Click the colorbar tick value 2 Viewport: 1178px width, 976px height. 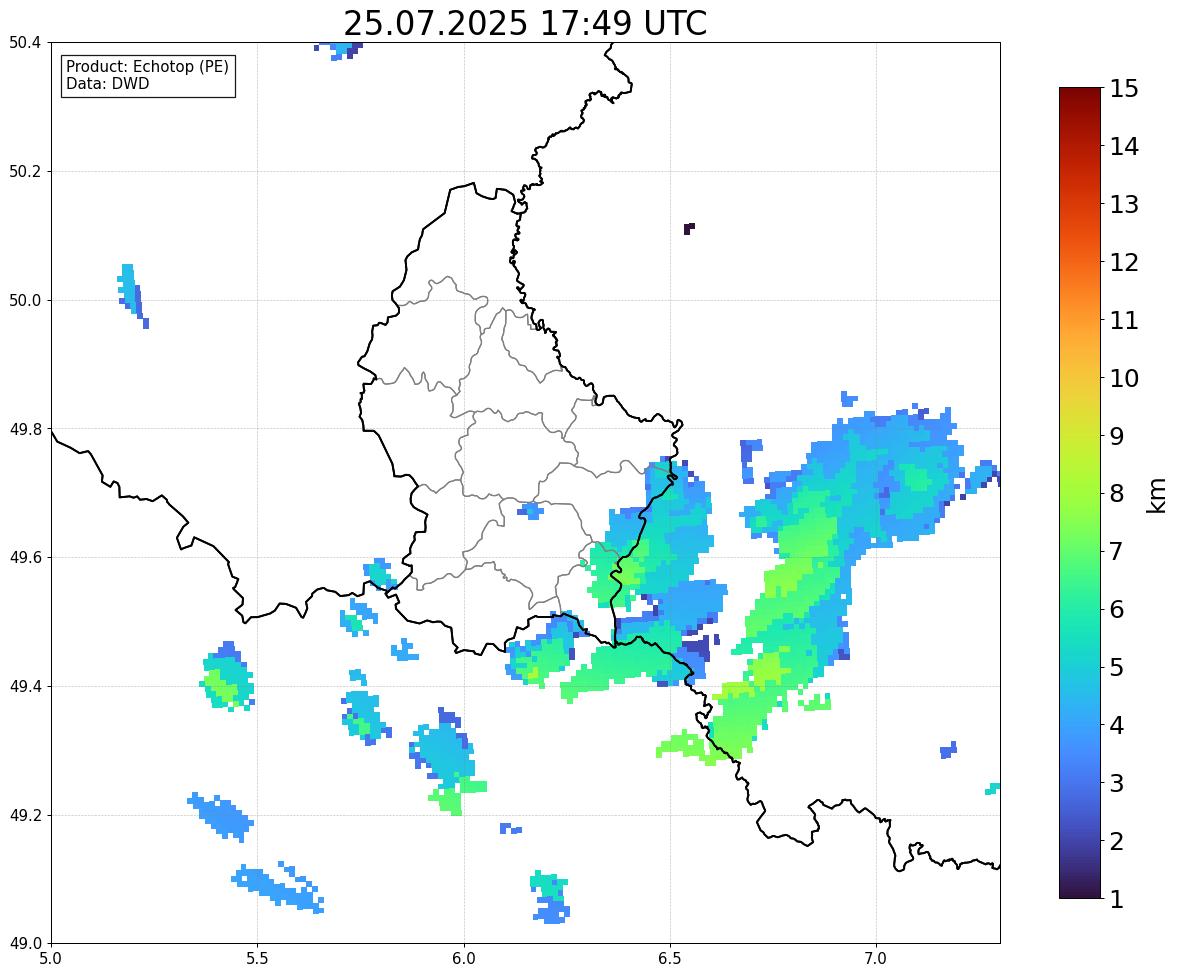coord(1117,841)
